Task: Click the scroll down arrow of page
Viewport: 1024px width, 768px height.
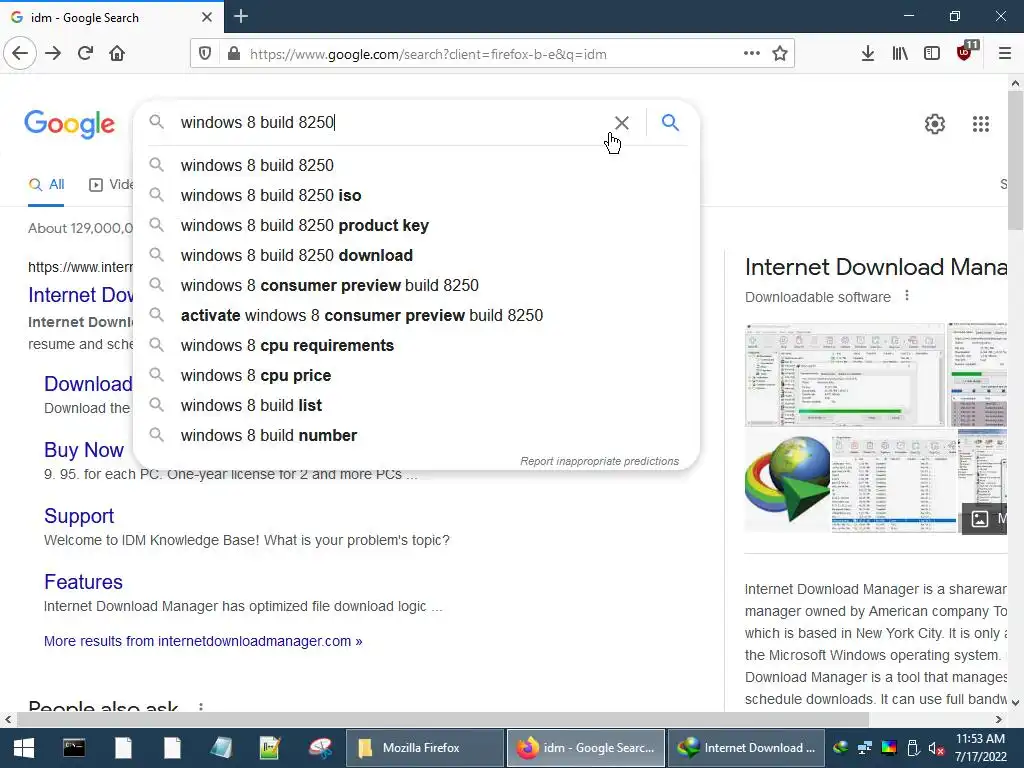Action: pyautogui.click(x=1015, y=703)
